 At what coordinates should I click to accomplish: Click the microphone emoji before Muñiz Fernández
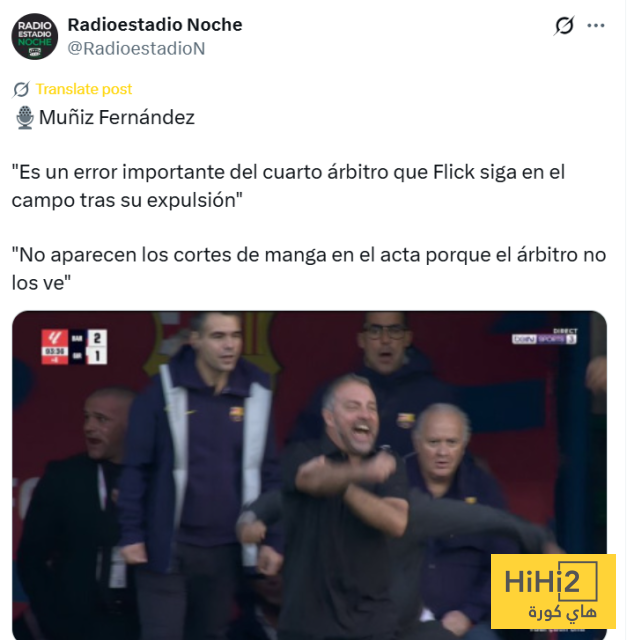click(x=25, y=118)
